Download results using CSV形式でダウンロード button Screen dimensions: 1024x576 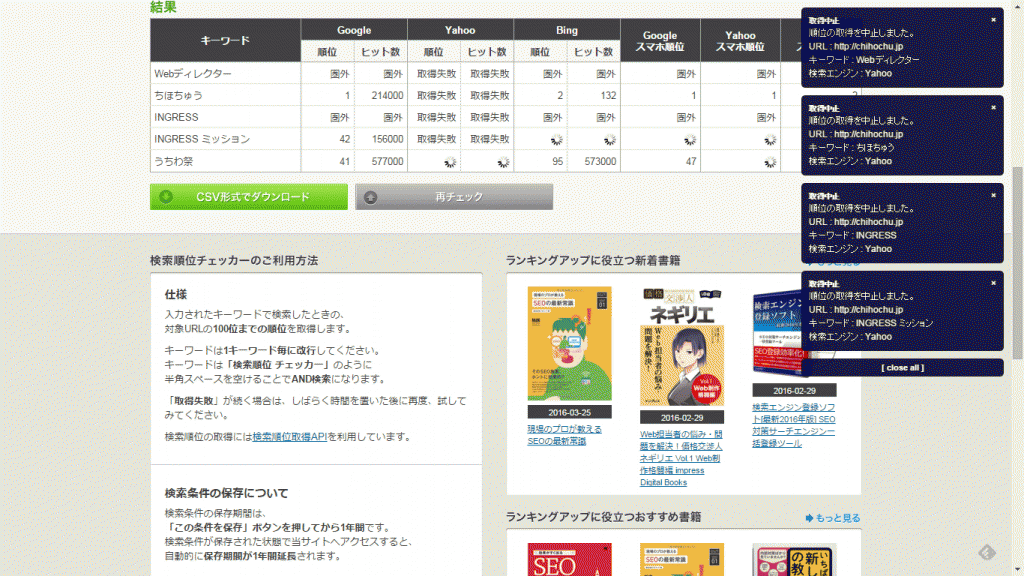[x=250, y=196]
